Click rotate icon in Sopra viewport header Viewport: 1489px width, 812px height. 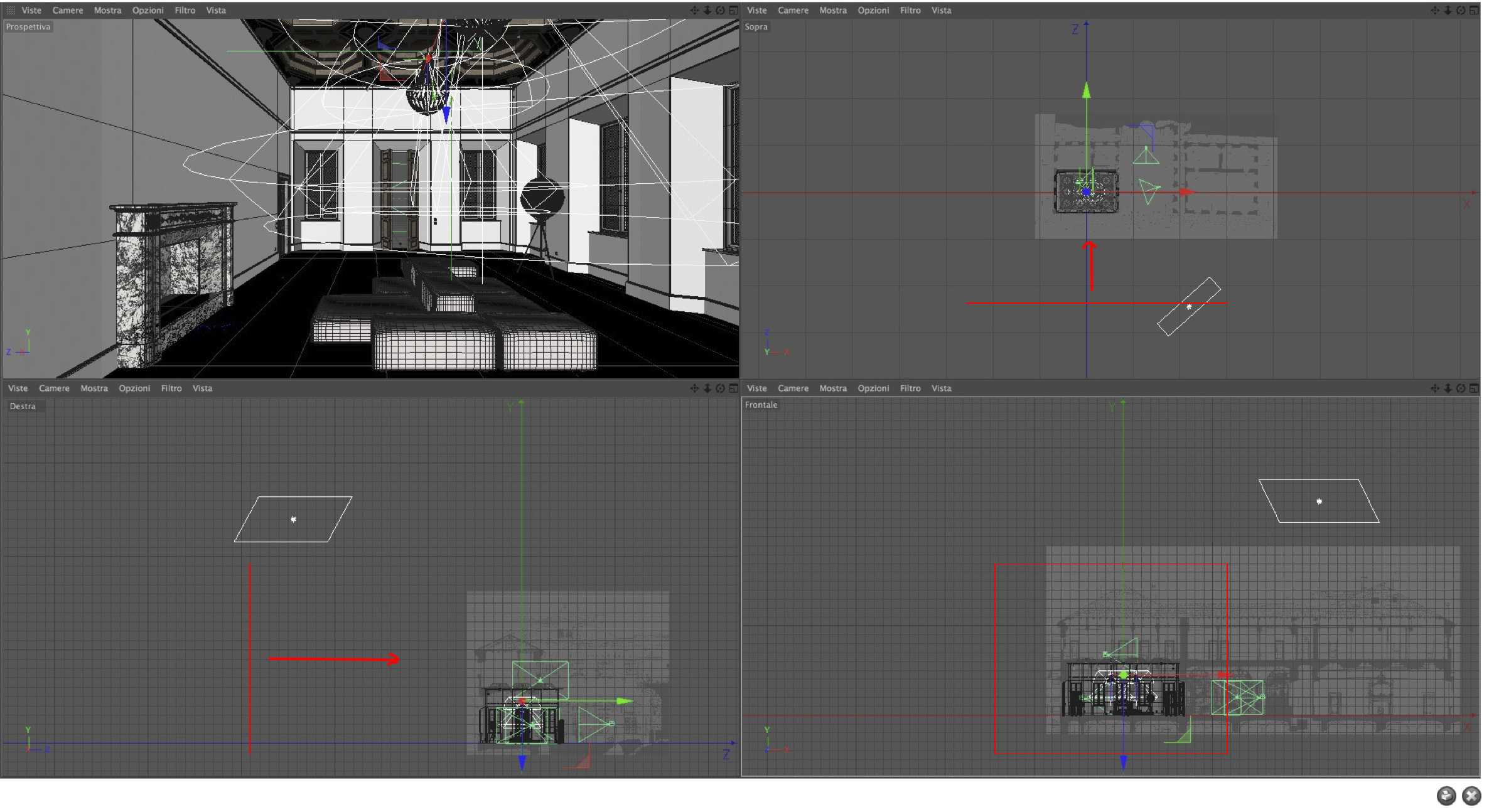click(x=1461, y=11)
